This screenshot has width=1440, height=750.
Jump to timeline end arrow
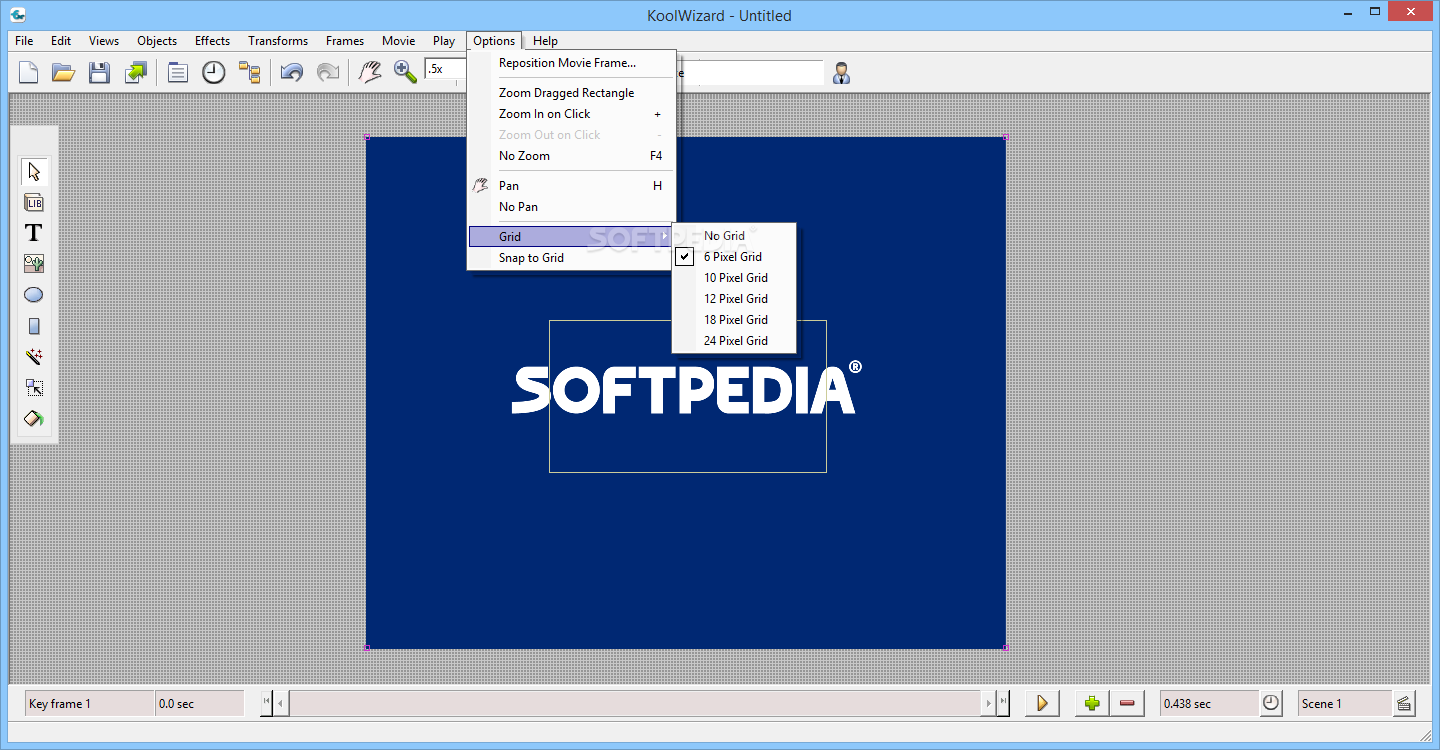tap(1003, 703)
